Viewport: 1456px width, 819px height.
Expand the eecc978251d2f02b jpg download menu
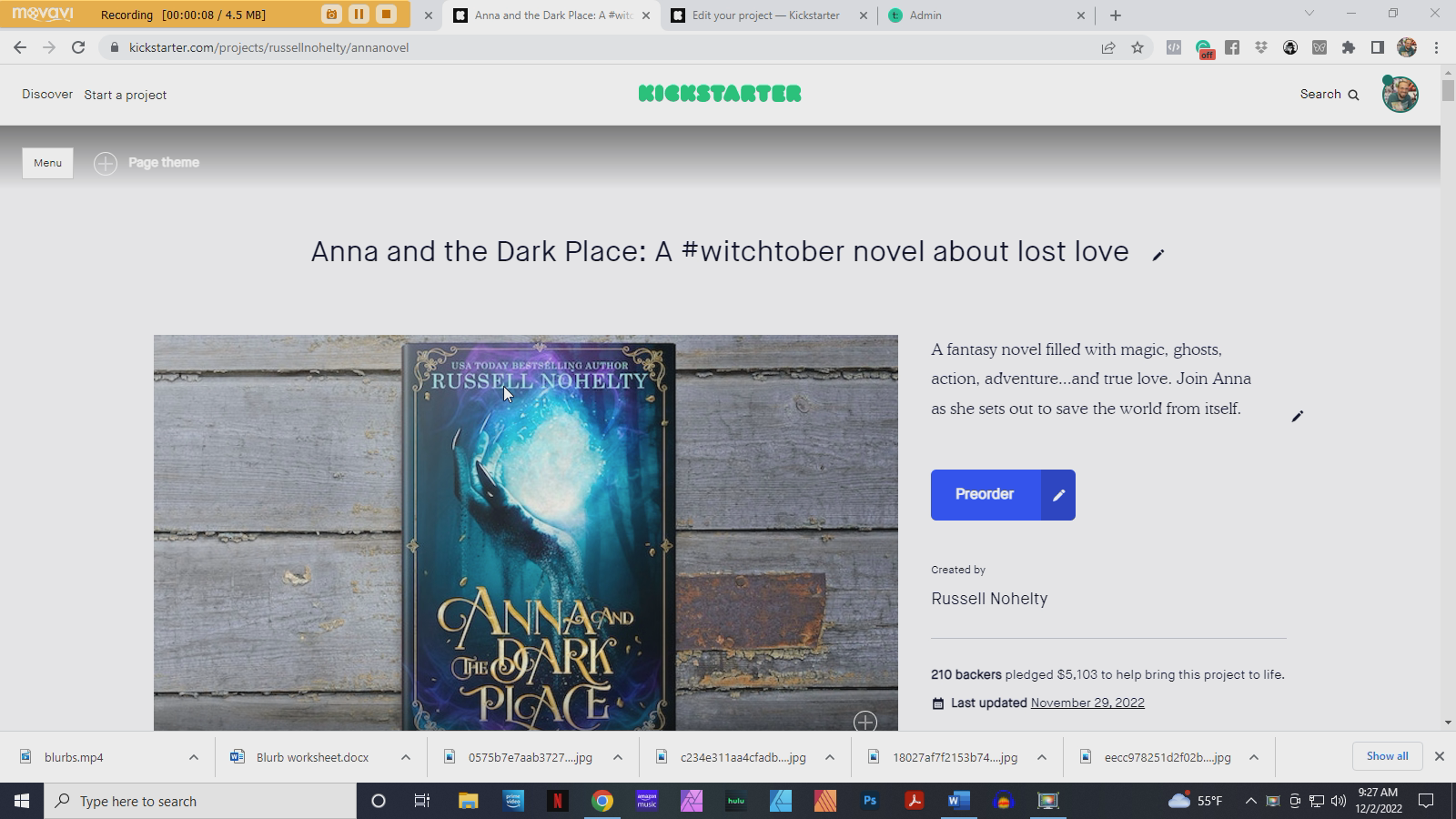(x=1253, y=757)
